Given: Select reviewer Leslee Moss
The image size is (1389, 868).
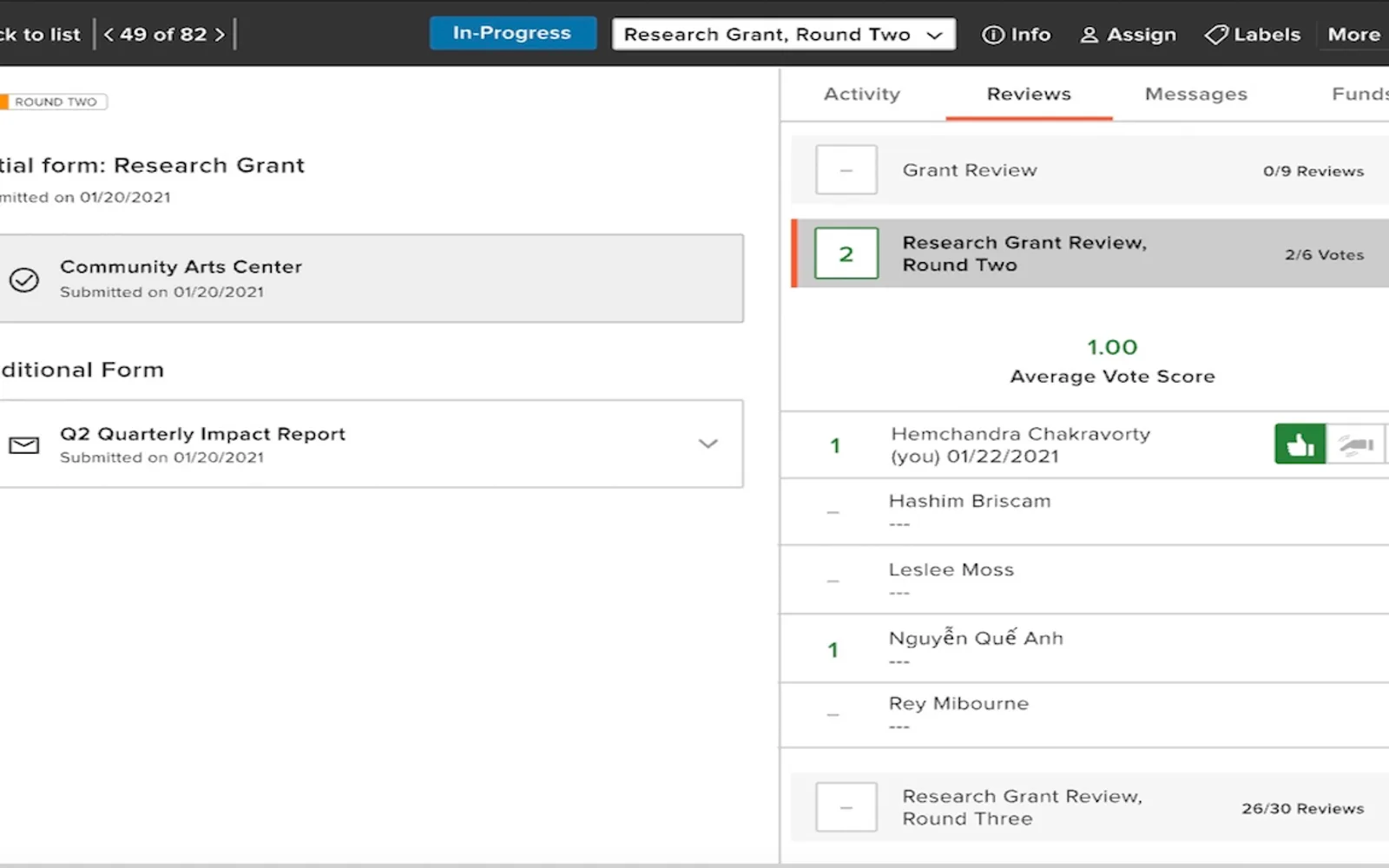Looking at the screenshot, I should [x=1084, y=581].
